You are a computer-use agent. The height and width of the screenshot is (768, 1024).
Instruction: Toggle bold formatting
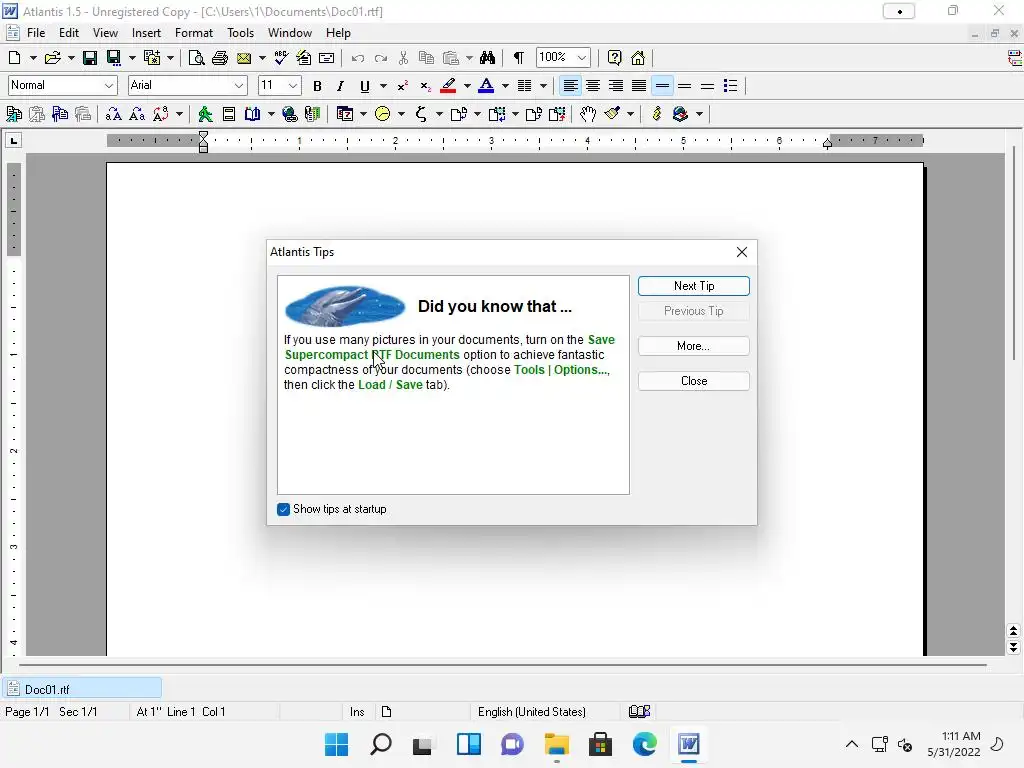click(x=317, y=86)
